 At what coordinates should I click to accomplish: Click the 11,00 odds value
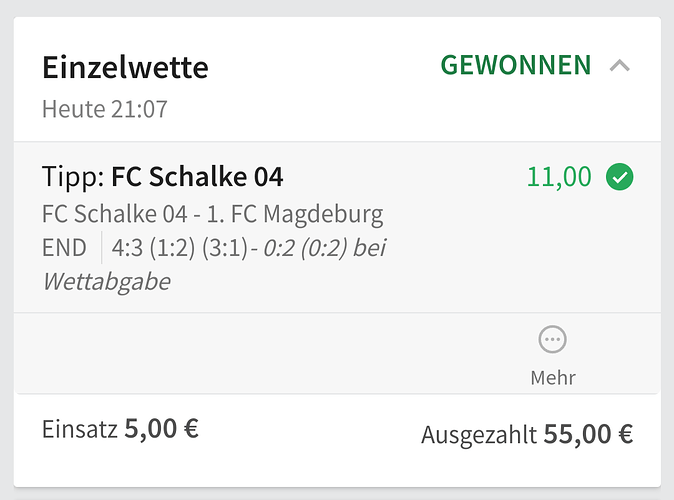click(559, 177)
